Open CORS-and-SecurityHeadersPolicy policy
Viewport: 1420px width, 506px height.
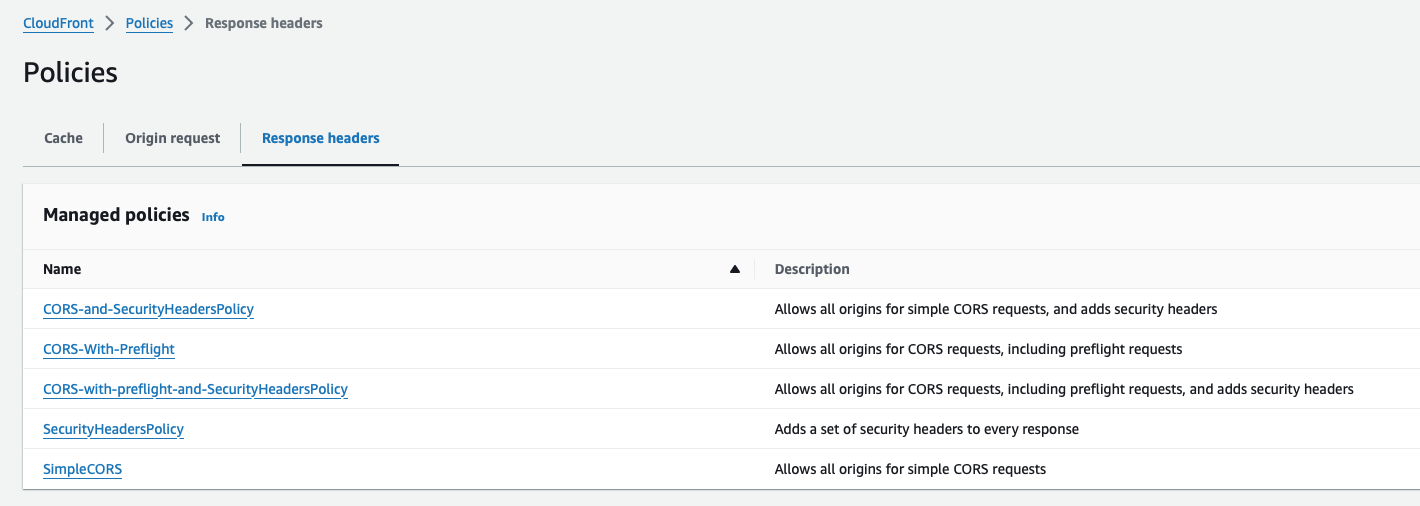(x=148, y=309)
